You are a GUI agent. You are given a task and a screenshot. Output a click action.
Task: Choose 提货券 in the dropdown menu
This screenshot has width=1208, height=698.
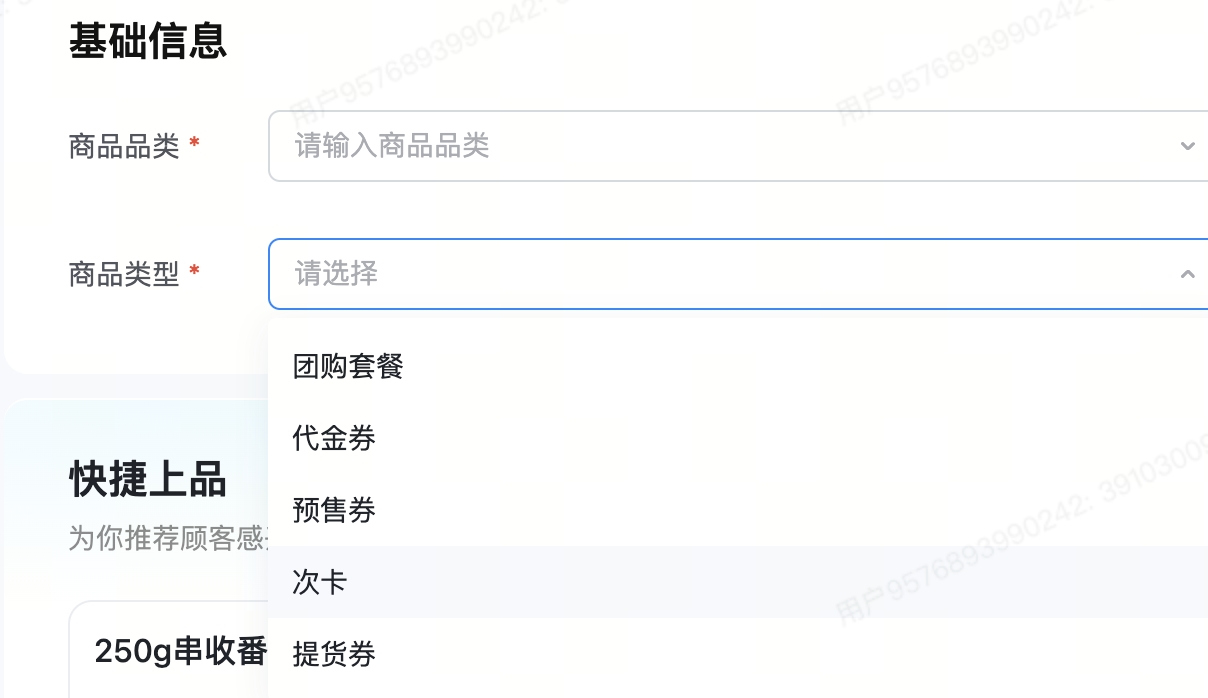334,654
